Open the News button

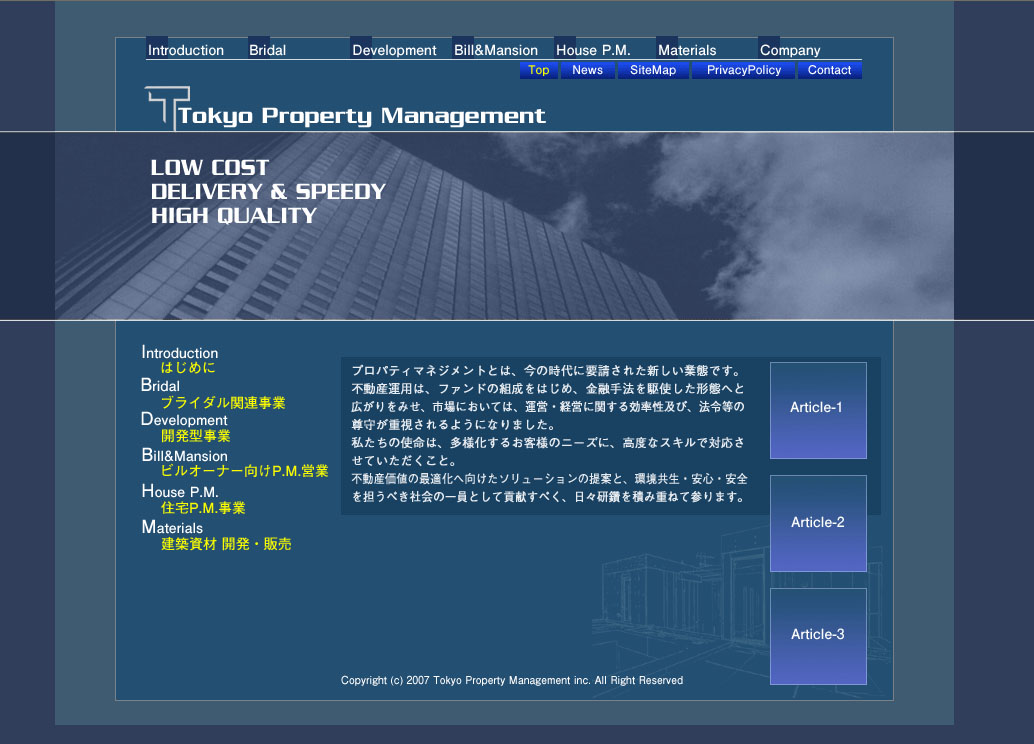click(x=587, y=70)
